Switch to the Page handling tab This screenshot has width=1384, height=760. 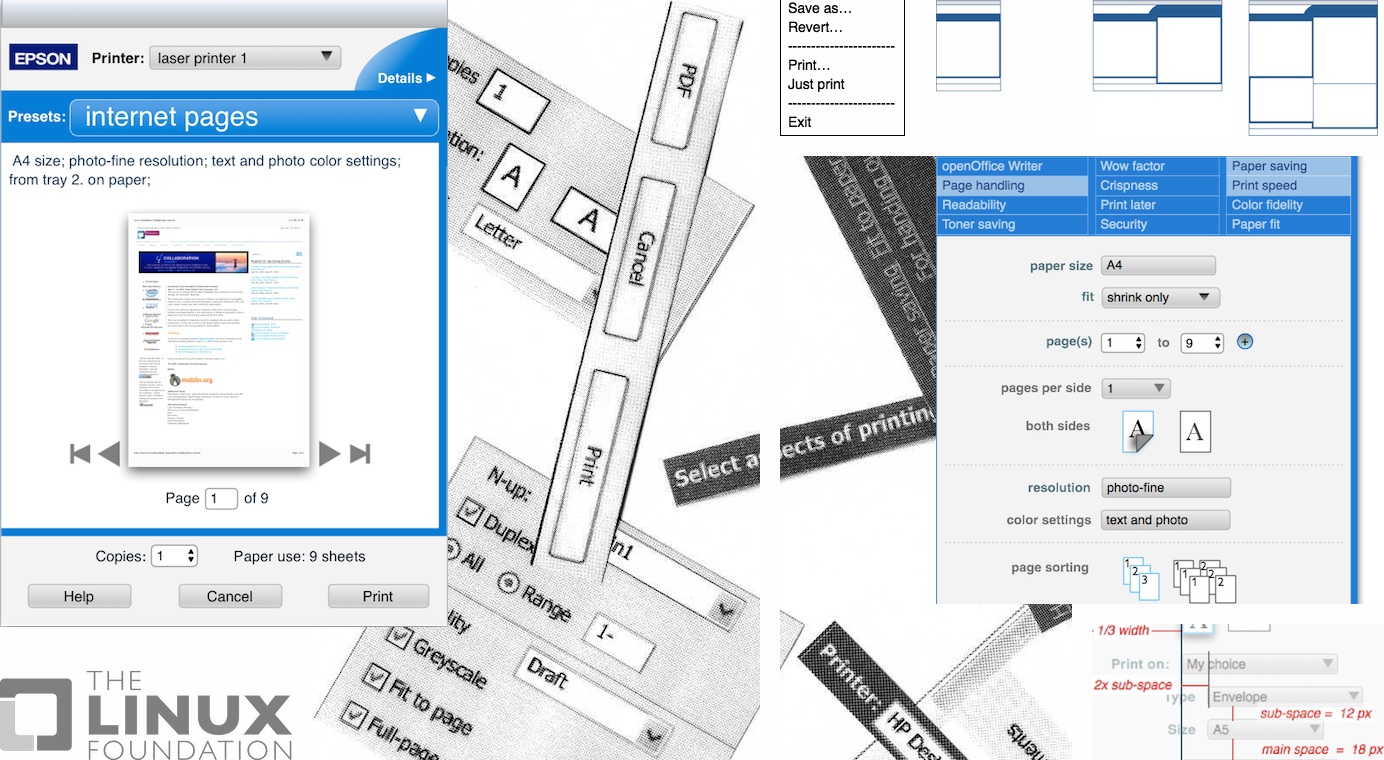click(1013, 185)
